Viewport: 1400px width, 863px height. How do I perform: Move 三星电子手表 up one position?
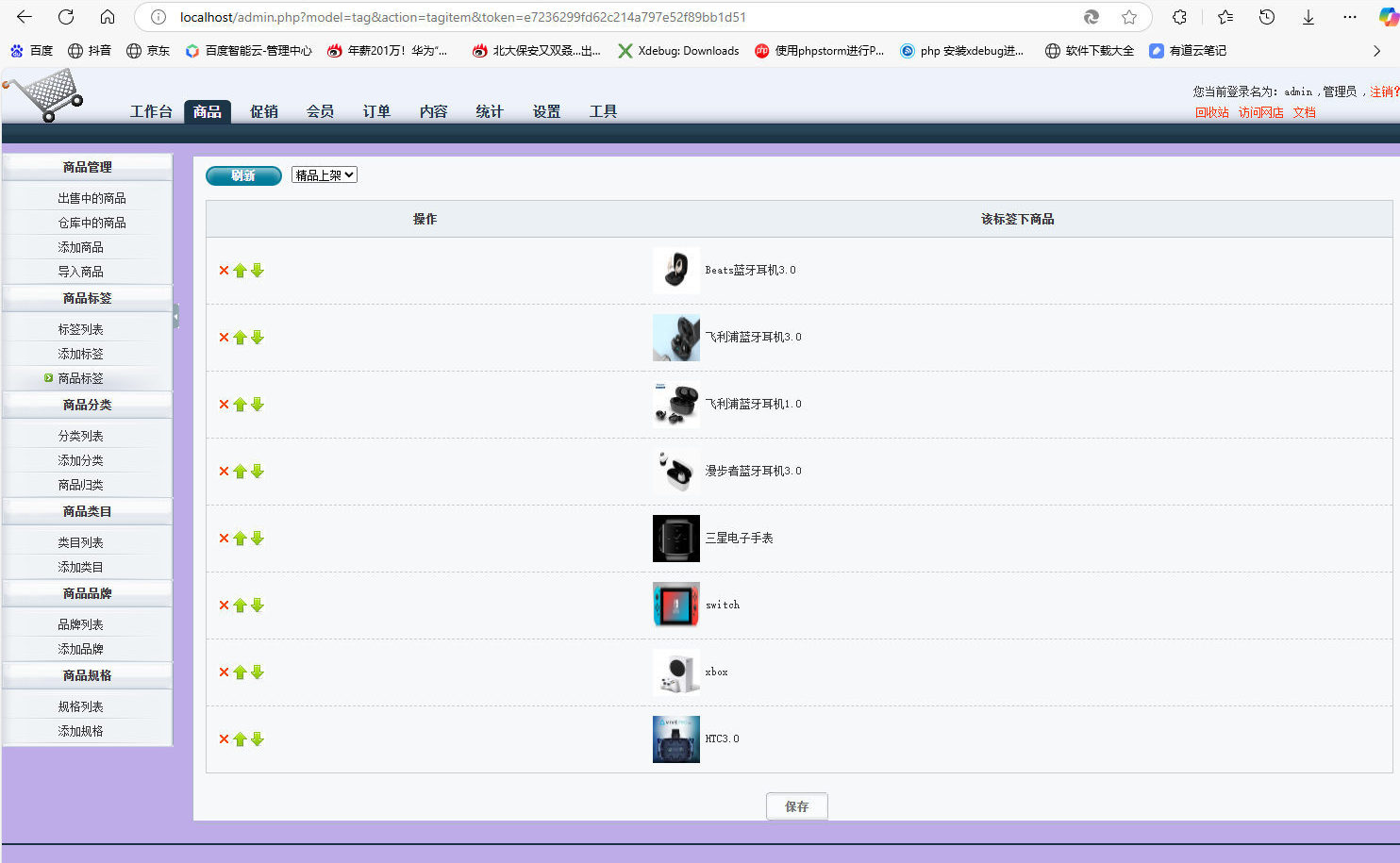click(240, 539)
